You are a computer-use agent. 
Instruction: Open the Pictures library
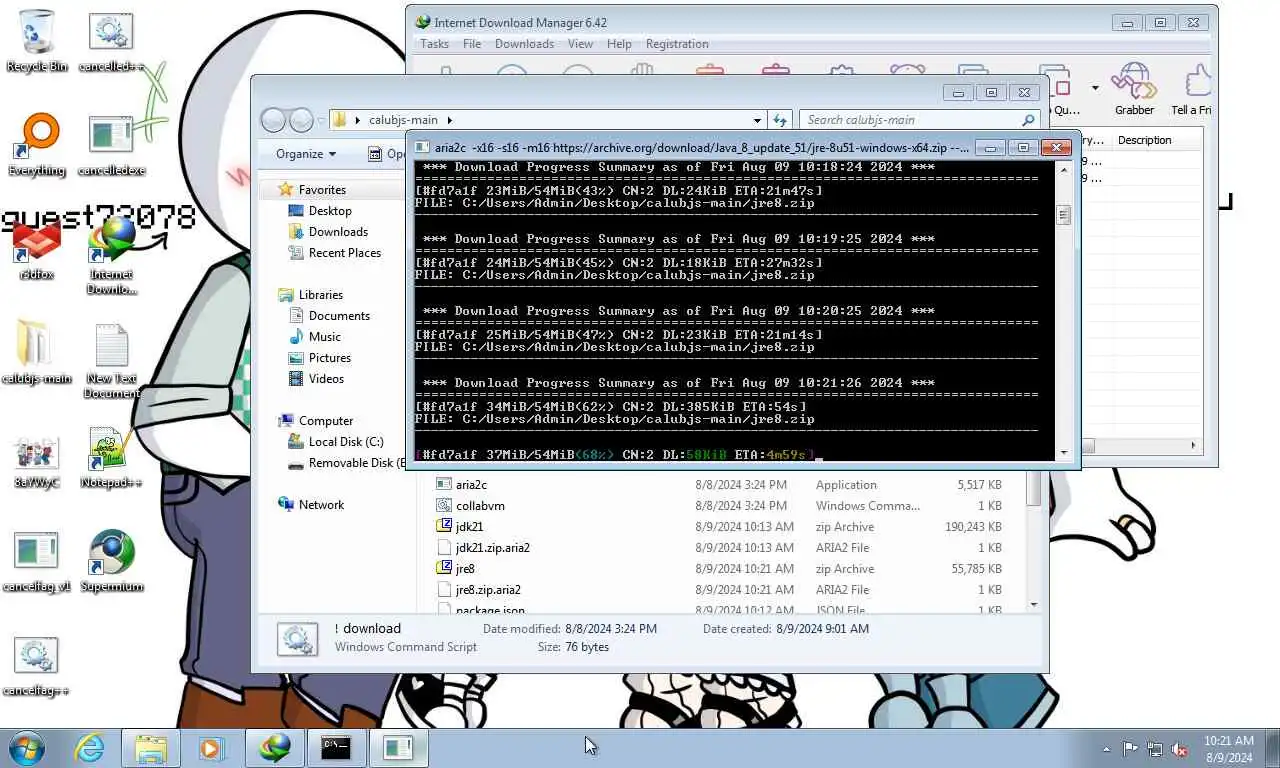tap(329, 358)
